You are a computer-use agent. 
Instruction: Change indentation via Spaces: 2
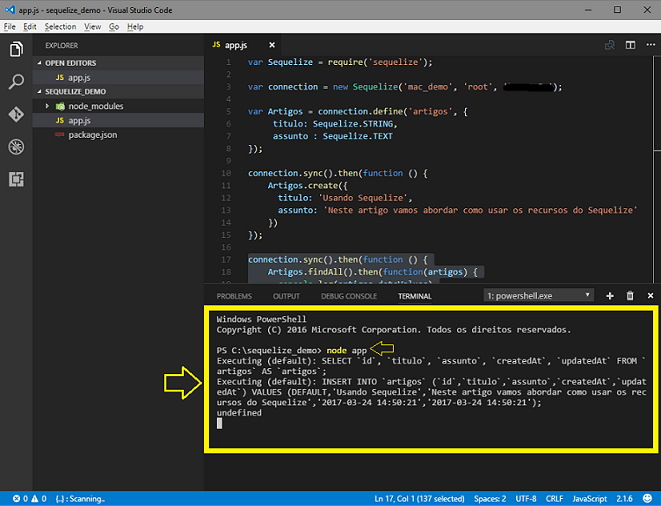tap(490, 498)
